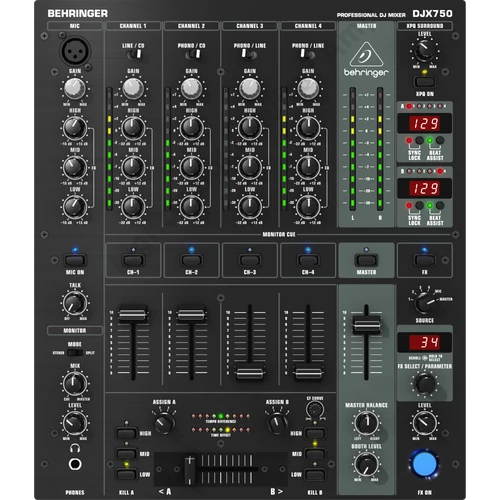Click the MASTER BALANCE knob
The image size is (500, 500).
366,423
